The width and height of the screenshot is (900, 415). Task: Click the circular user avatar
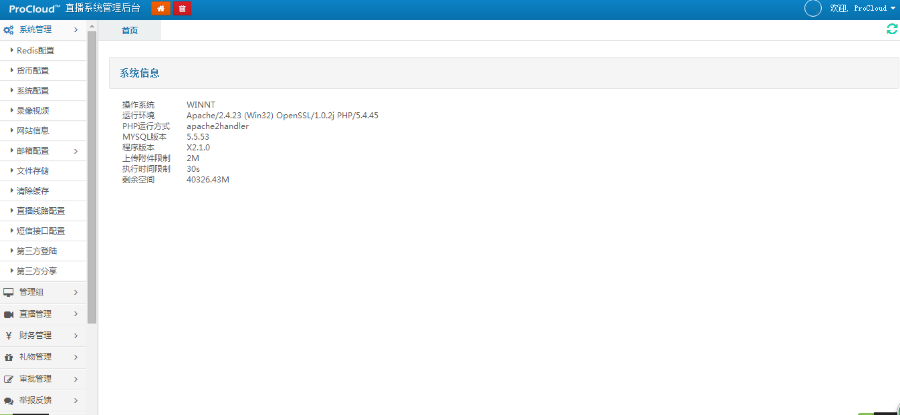pyautogui.click(x=813, y=8)
